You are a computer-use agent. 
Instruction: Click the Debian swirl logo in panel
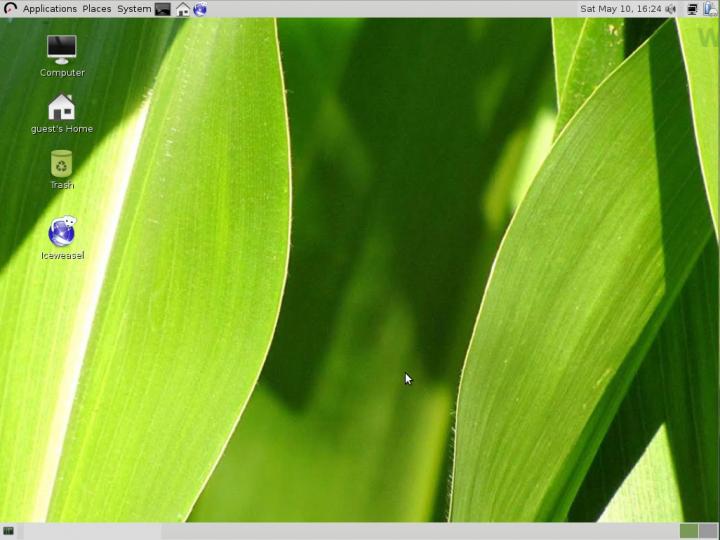tap(10, 9)
